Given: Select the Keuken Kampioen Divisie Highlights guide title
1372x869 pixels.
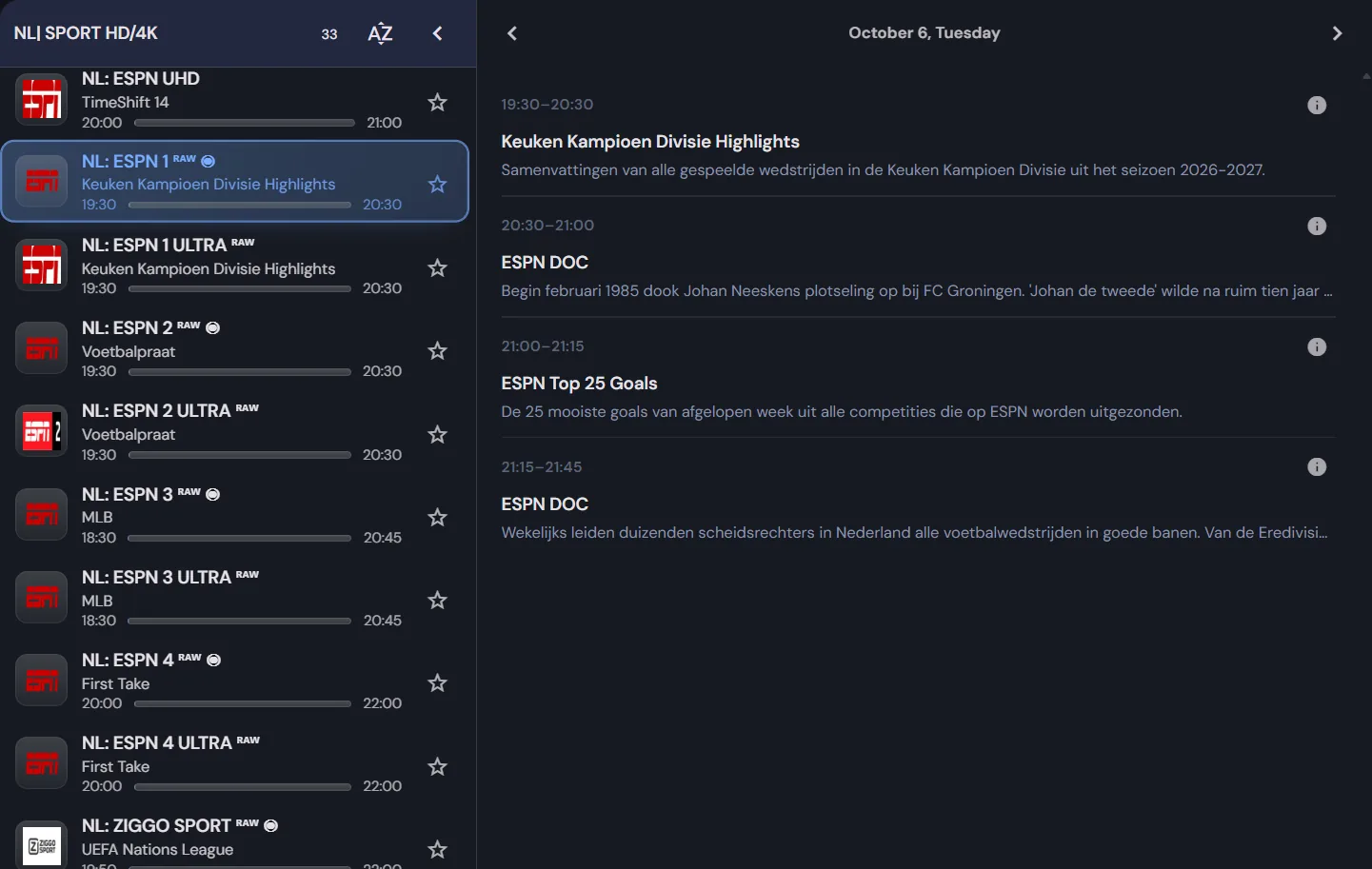Looking at the screenshot, I should tap(650, 142).
